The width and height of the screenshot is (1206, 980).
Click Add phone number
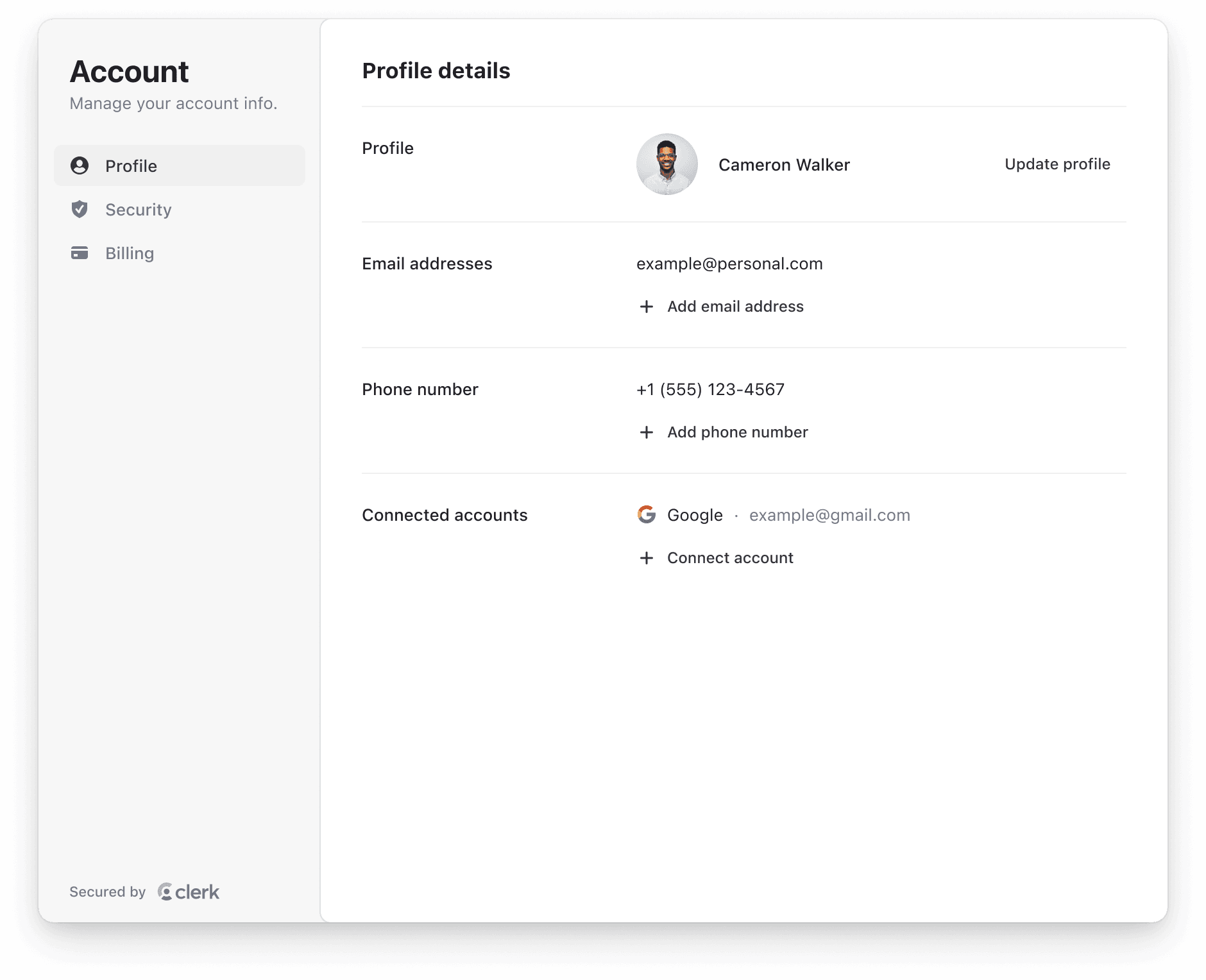click(x=738, y=432)
